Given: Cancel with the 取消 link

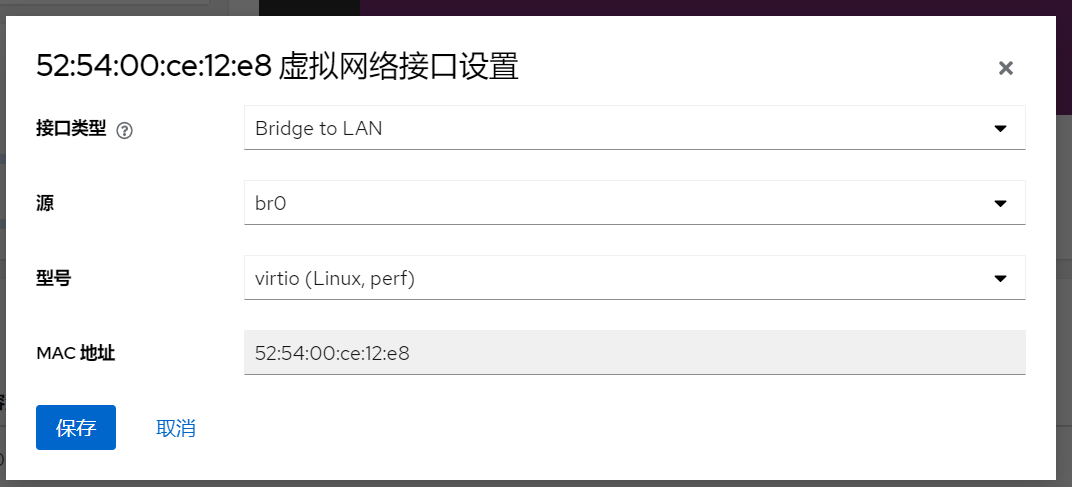Looking at the screenshot, I should click(176, 428).
